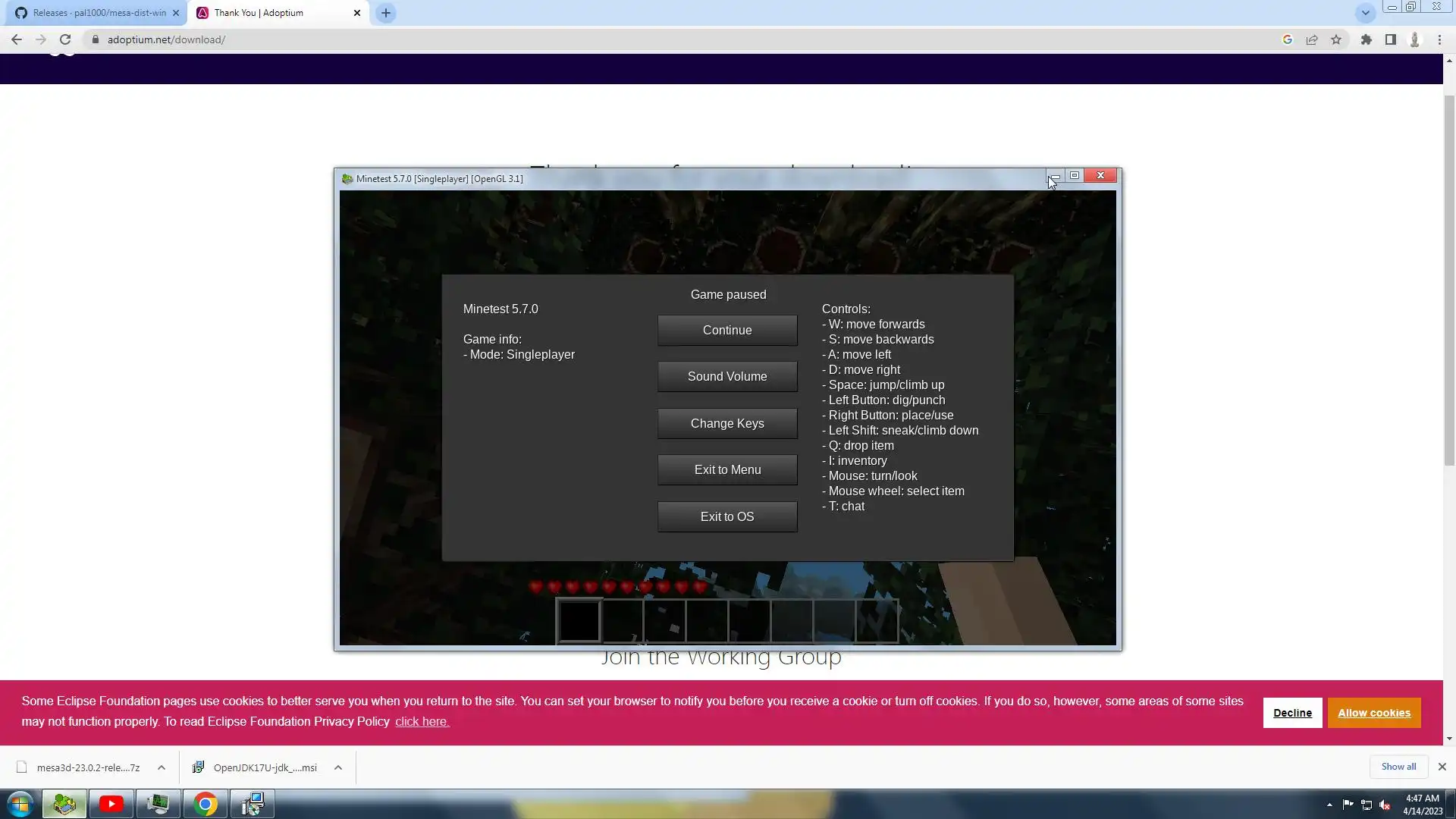
Task: Expand the OpenJDK17U download options arrow
Action: 338,767
